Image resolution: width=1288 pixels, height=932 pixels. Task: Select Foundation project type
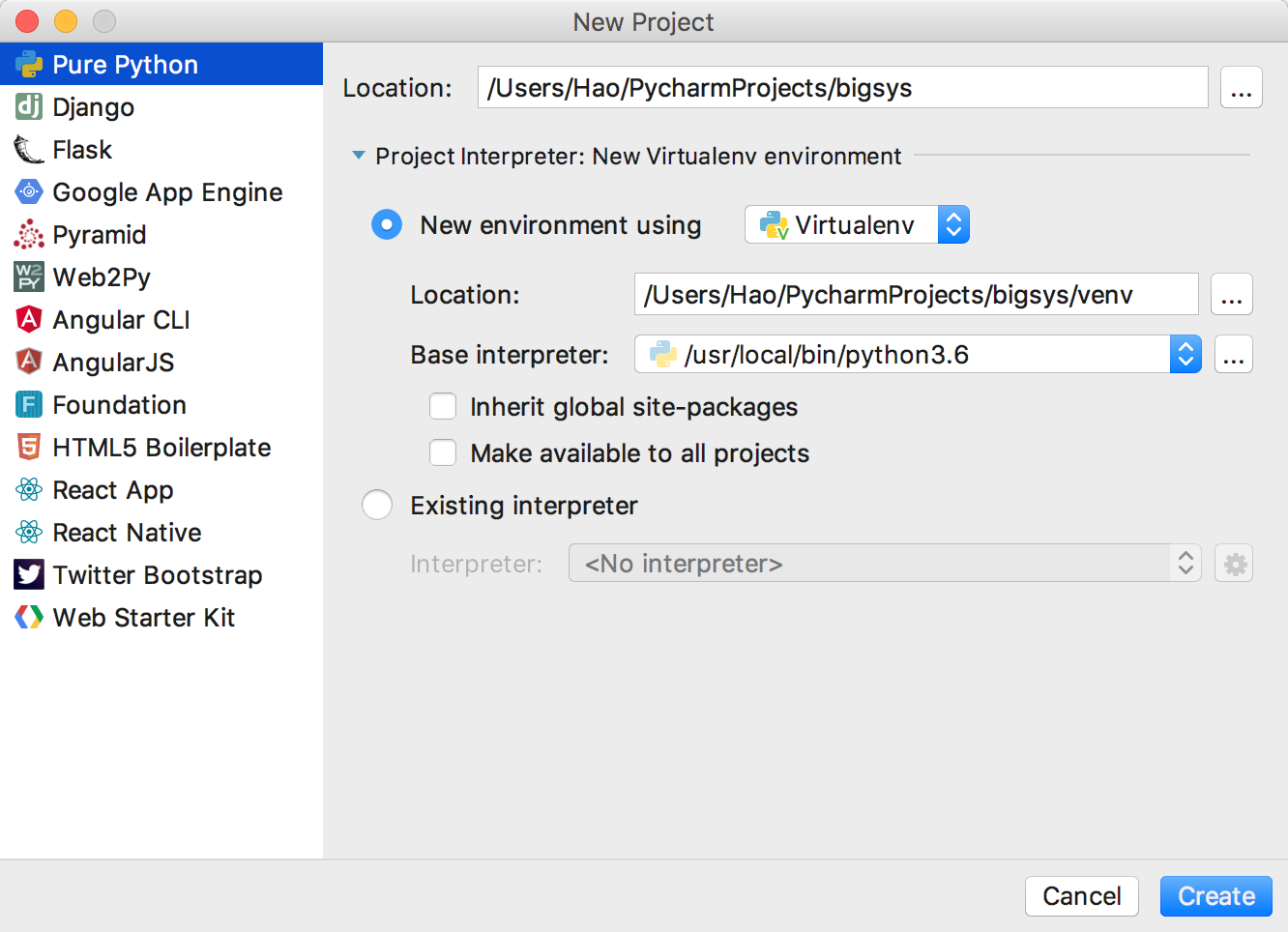pyautogui.click(x=119, y=405)
